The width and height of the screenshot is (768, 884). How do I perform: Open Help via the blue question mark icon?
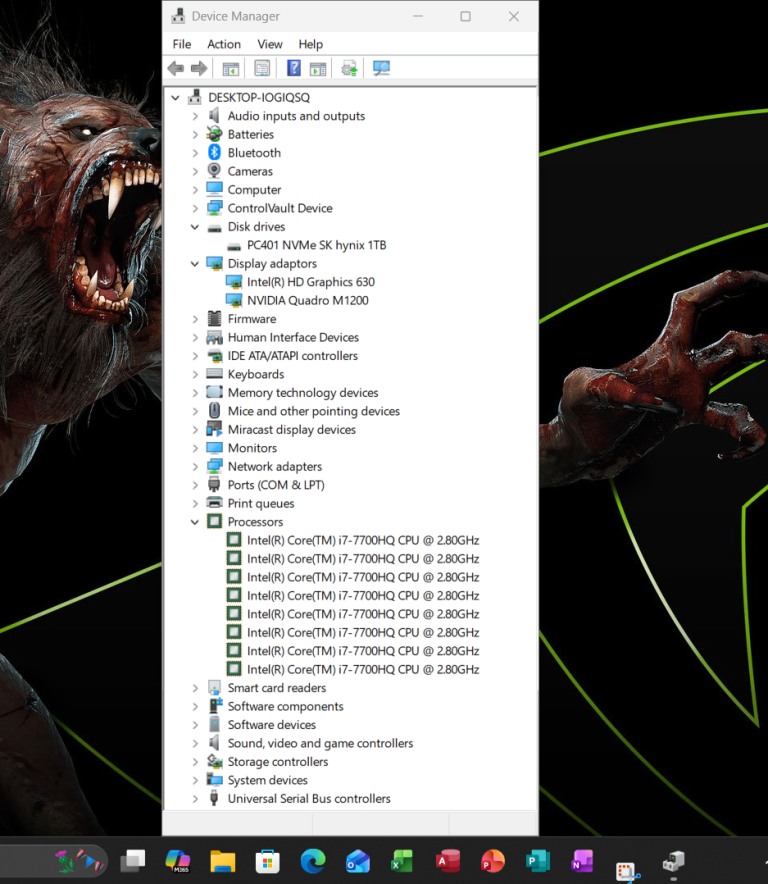pyautogui.click(x=294, y=68)
